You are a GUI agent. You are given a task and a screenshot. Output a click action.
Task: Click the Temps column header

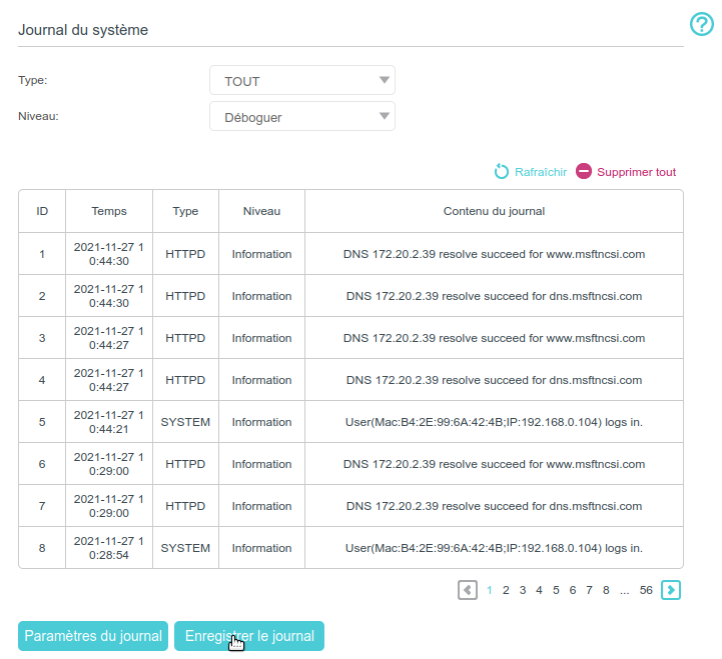pyautogui.click(x=109, y=211)
